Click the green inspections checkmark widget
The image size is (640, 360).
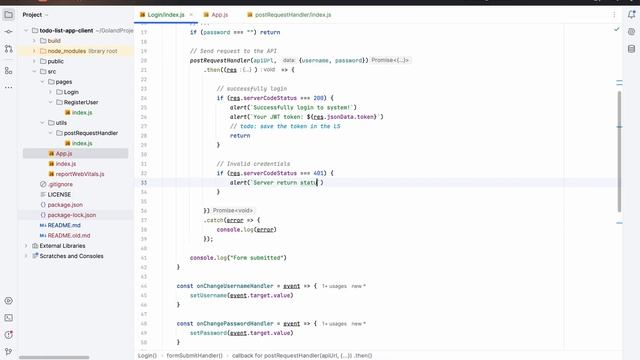pos(616,29)
